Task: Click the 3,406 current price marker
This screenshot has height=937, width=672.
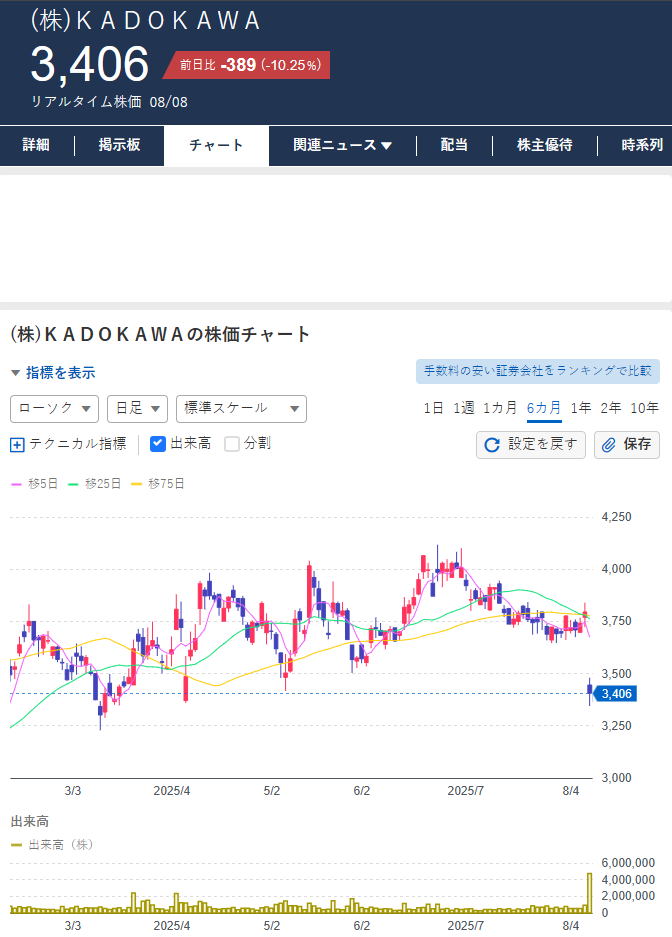Action: 615,694
